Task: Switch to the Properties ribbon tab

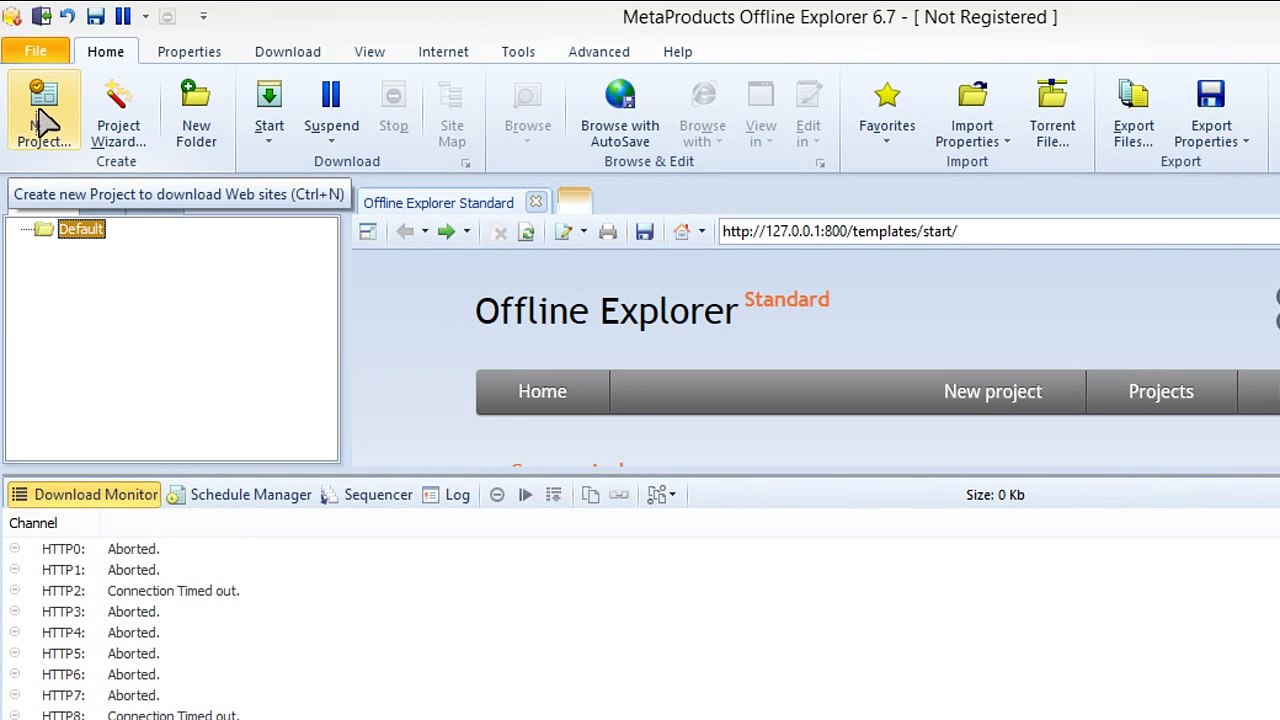Action: coord(189,52)
